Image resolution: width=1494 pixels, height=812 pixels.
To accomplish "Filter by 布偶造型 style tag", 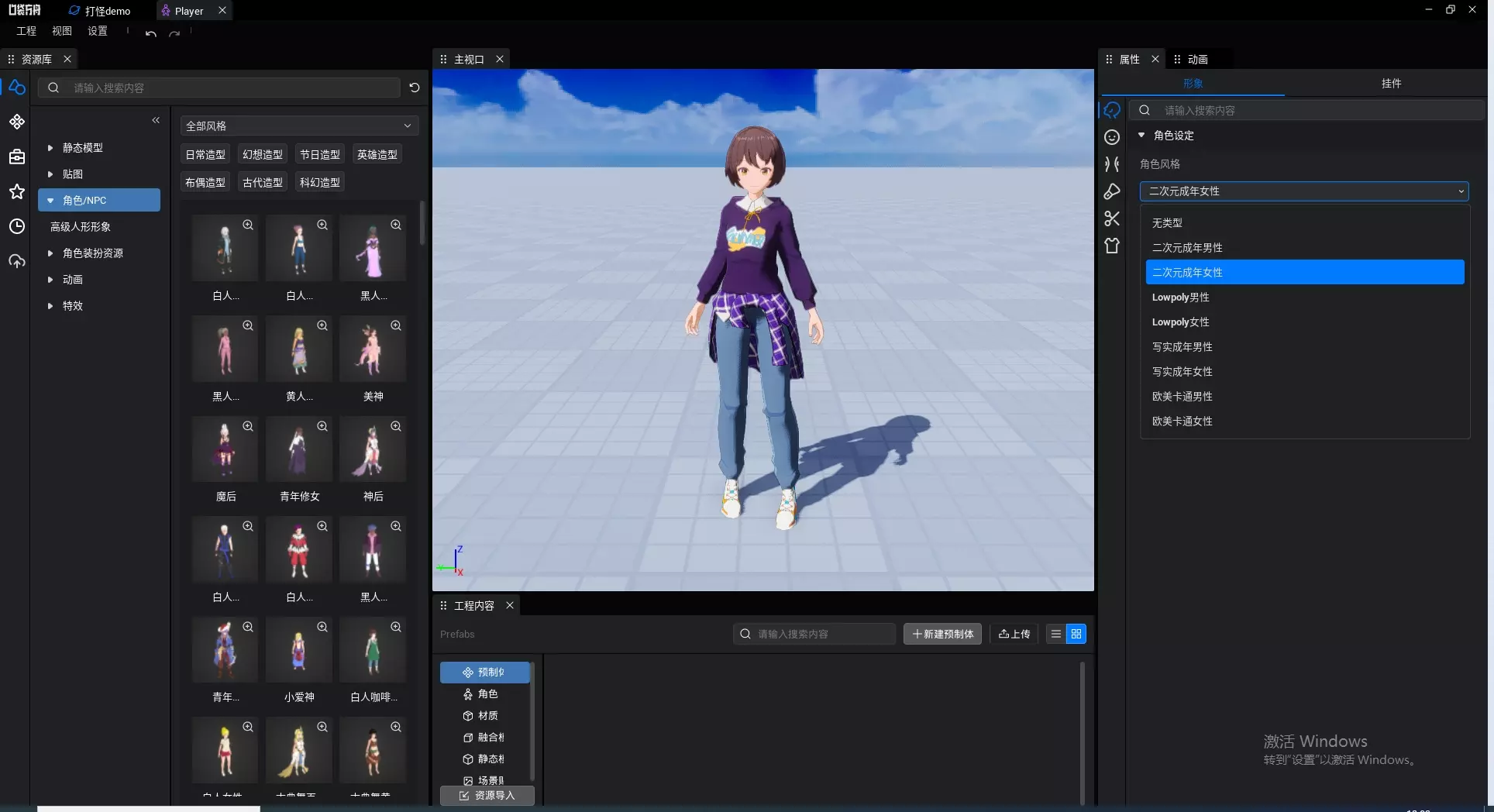I will pyautogui.click(x=205, y=182).
